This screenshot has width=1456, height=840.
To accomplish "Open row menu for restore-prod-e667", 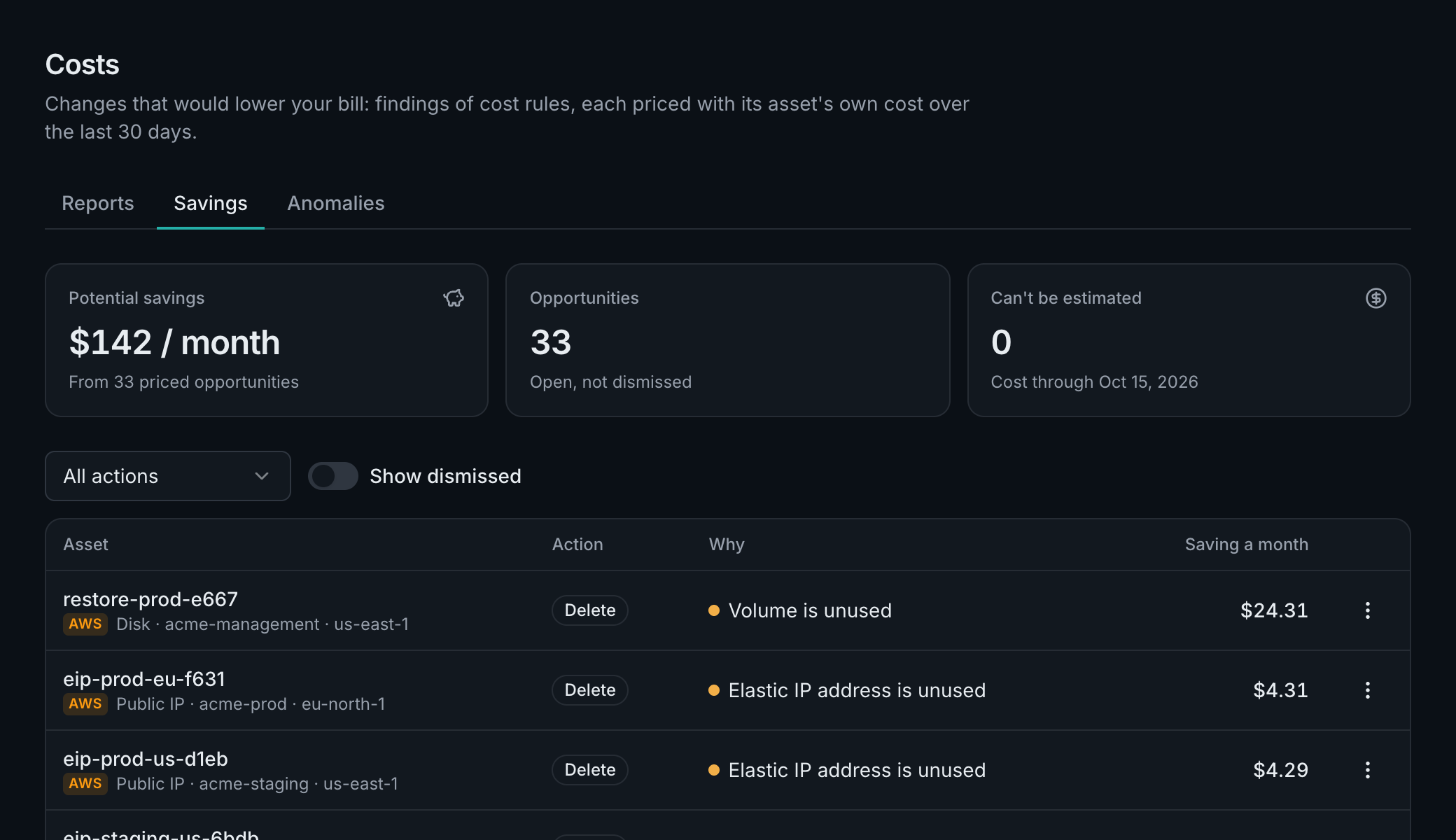I will [x=1367, y=610].
